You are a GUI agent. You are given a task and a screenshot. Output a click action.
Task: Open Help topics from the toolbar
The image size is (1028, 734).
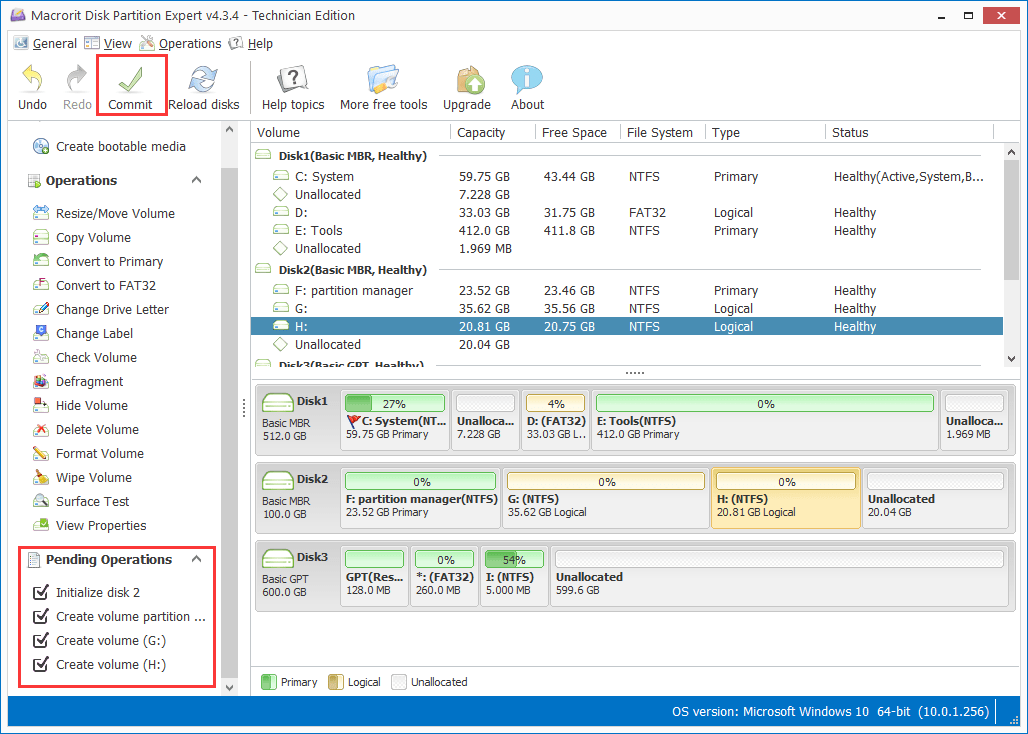pyautogui.click(x=293, y=79)
